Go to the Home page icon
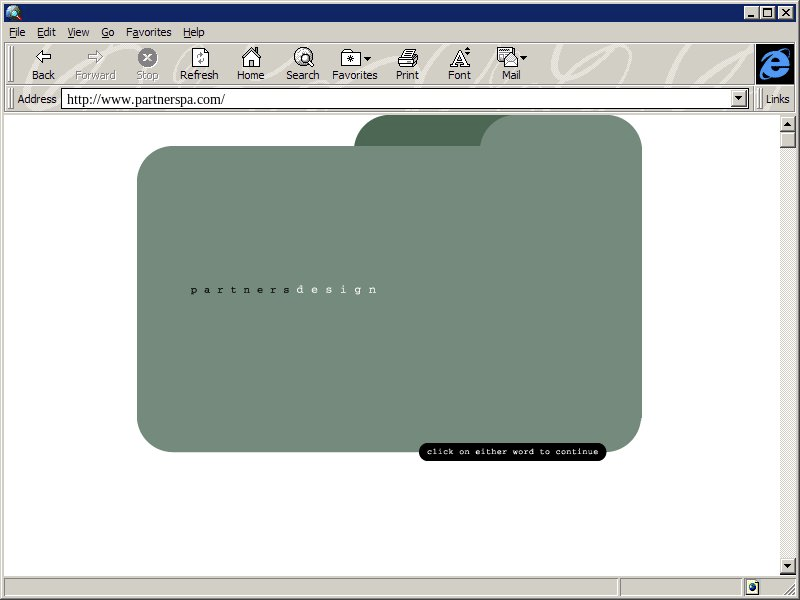The height and width of the screenshot is (600, 800). click(x=251, y=58)
